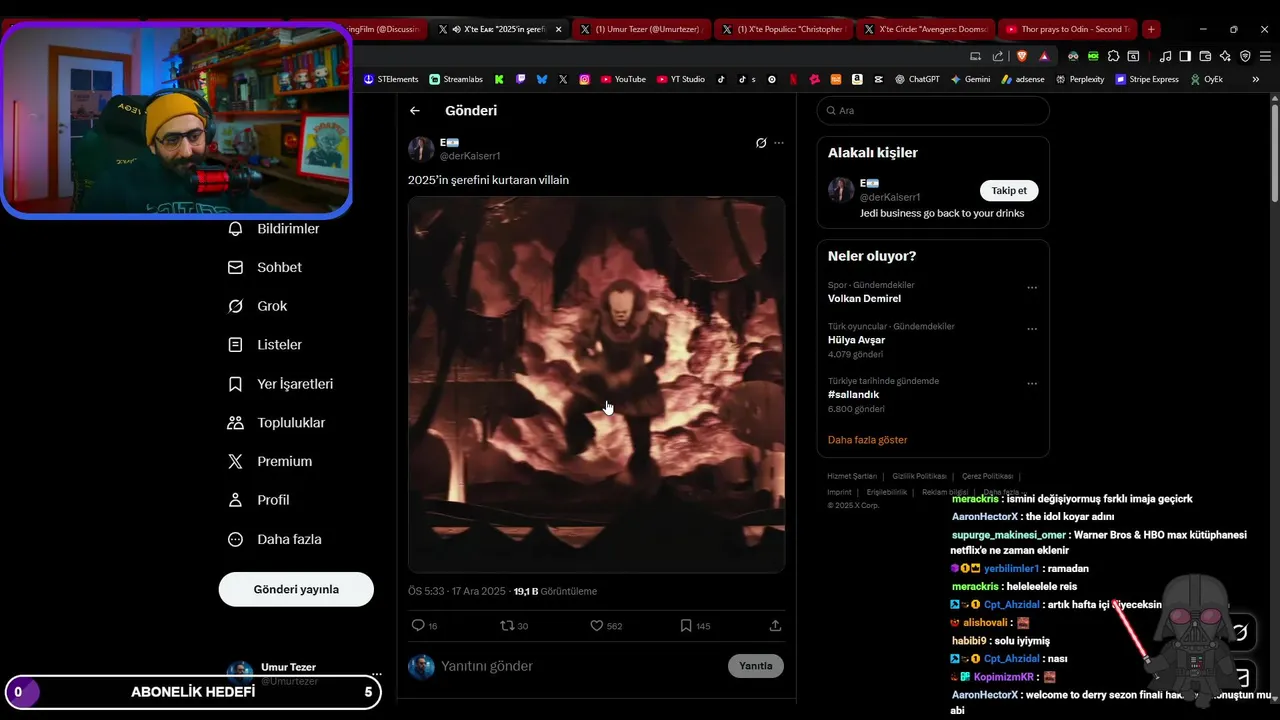Screen dimensions: 1280x720
Task: Open the Stripe Express bookmark
Action: [1147, 79]
